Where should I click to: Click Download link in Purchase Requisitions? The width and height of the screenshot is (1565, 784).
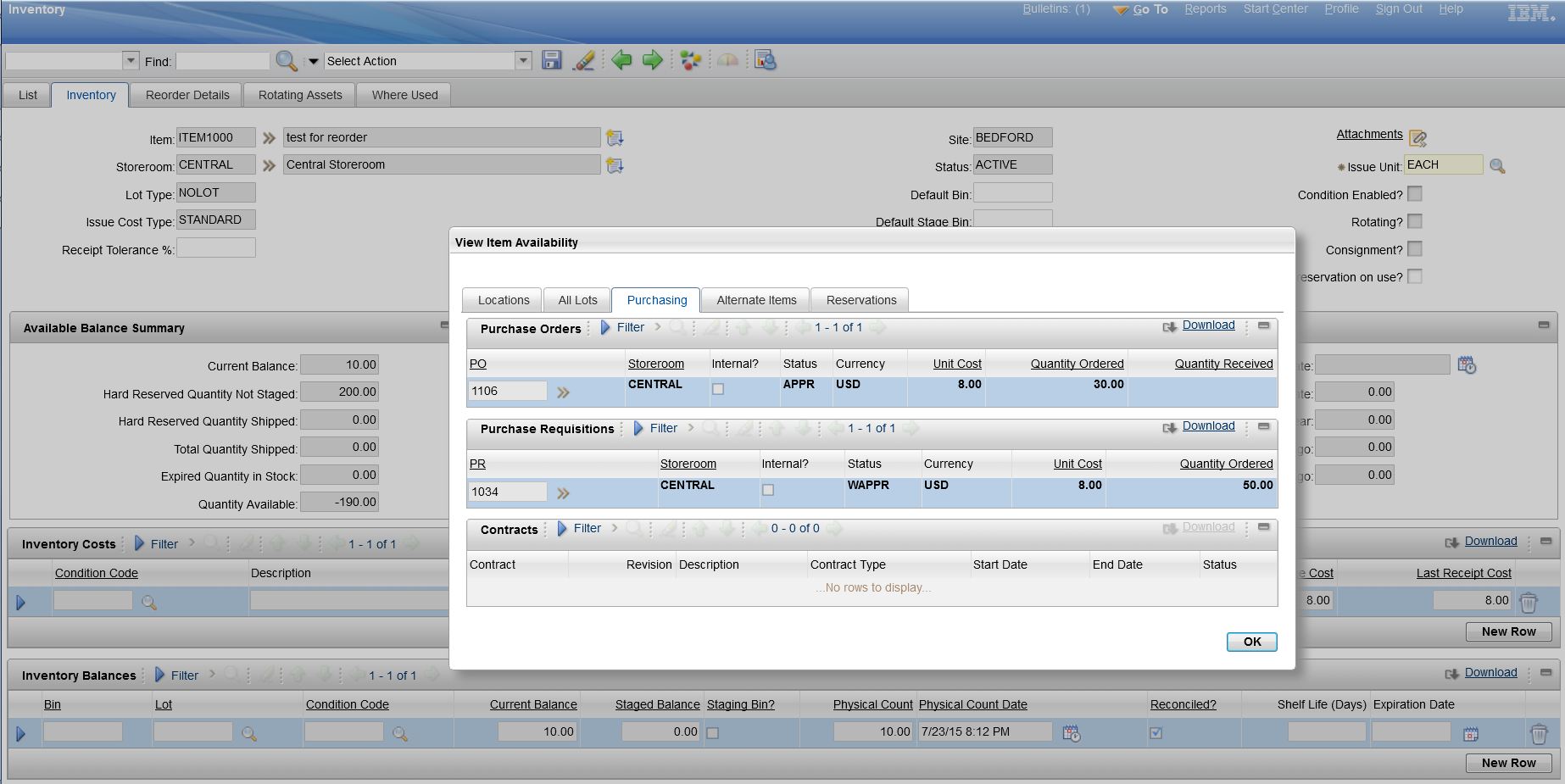click(1208, 426)
